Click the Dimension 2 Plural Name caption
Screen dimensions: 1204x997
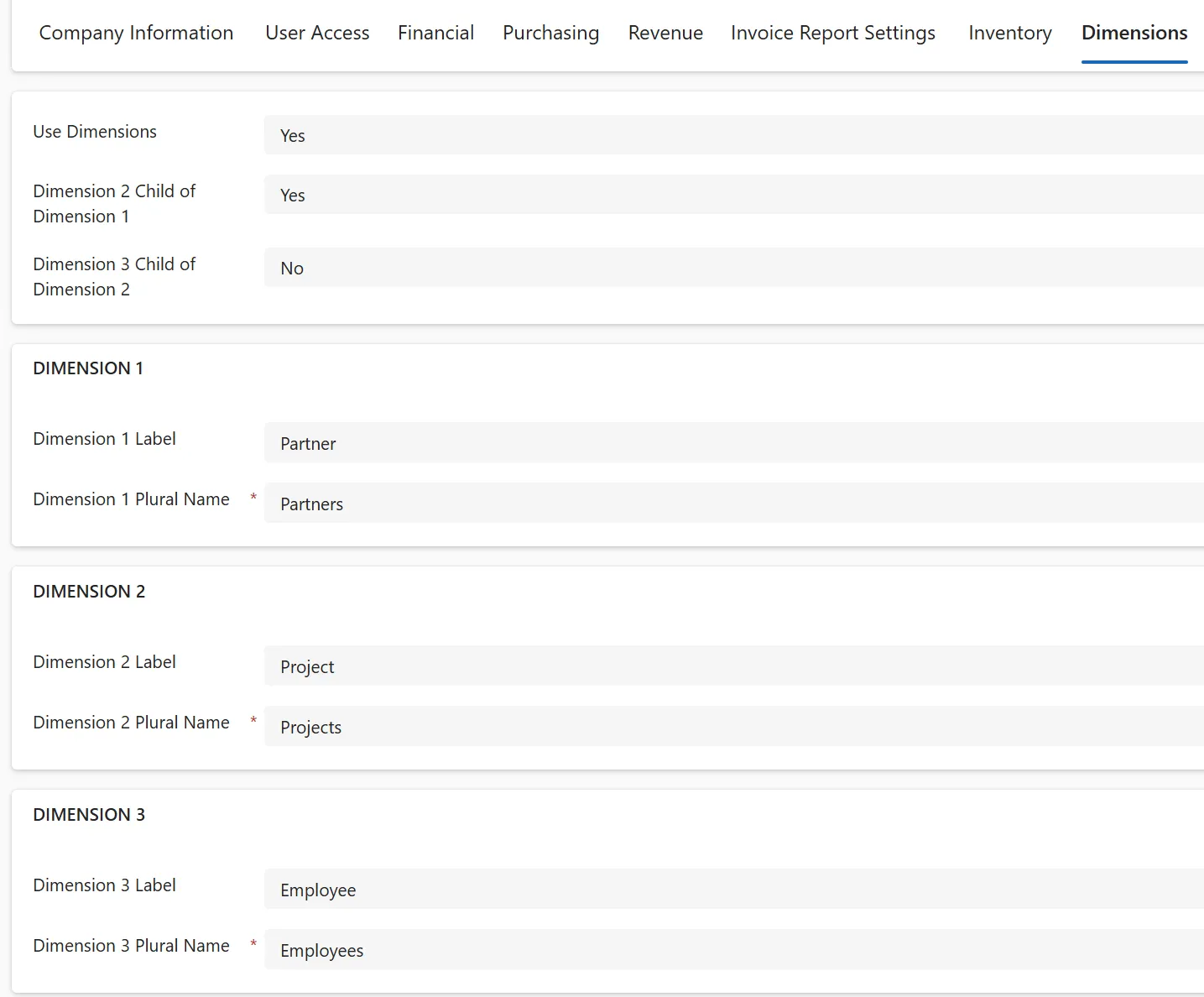131,723
